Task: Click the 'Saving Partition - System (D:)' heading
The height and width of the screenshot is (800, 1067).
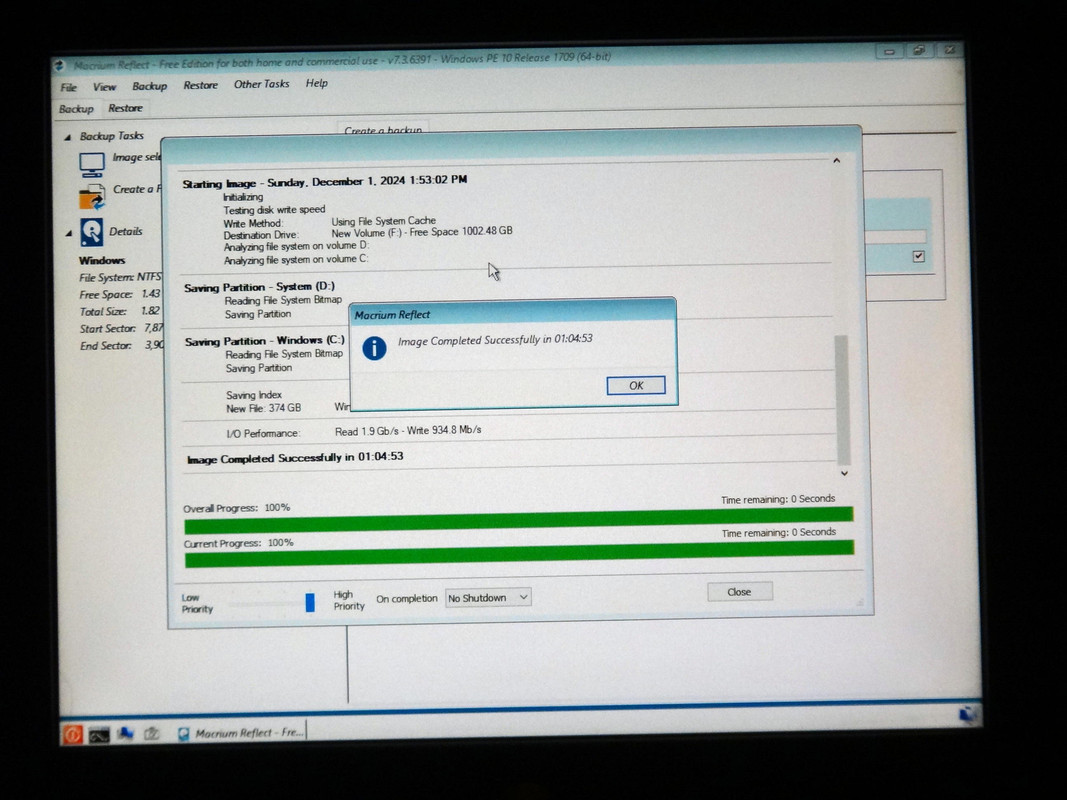Action: click(259, 287)
